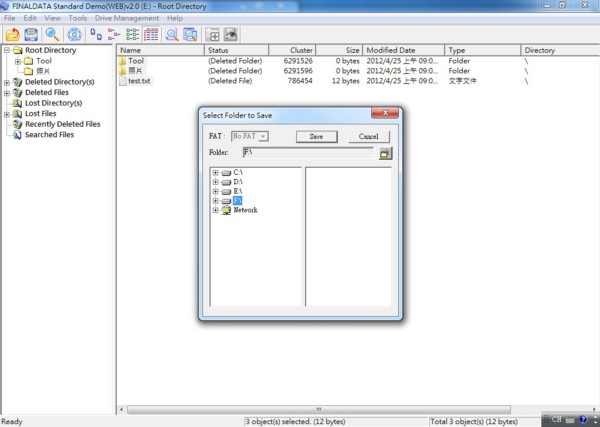Open the Tools menu
600x427 pixels.
coord(77,18)
